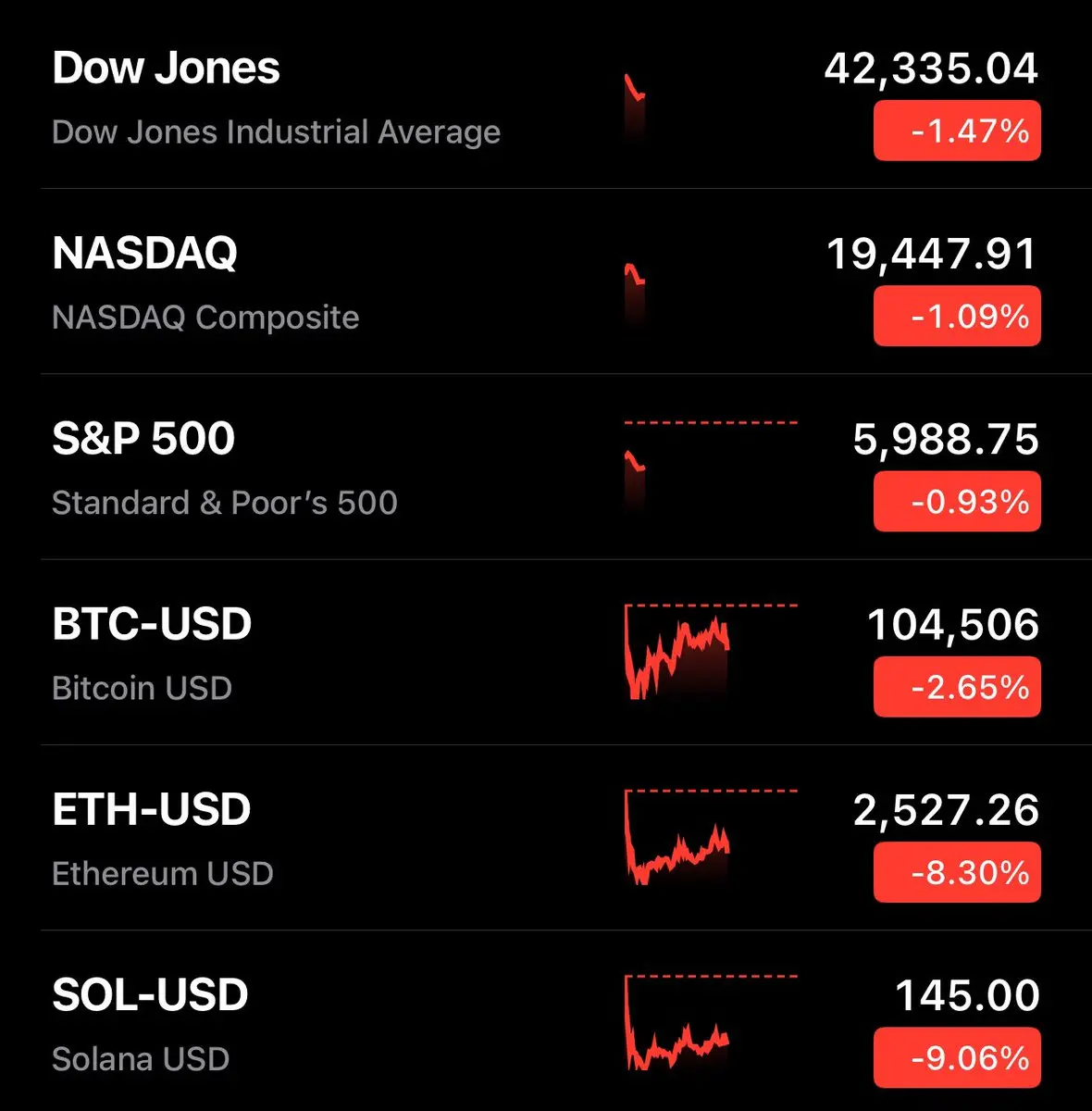Open the SOL-USD sparkline chart
Screen dimensions: 1092x1111
711,1022
